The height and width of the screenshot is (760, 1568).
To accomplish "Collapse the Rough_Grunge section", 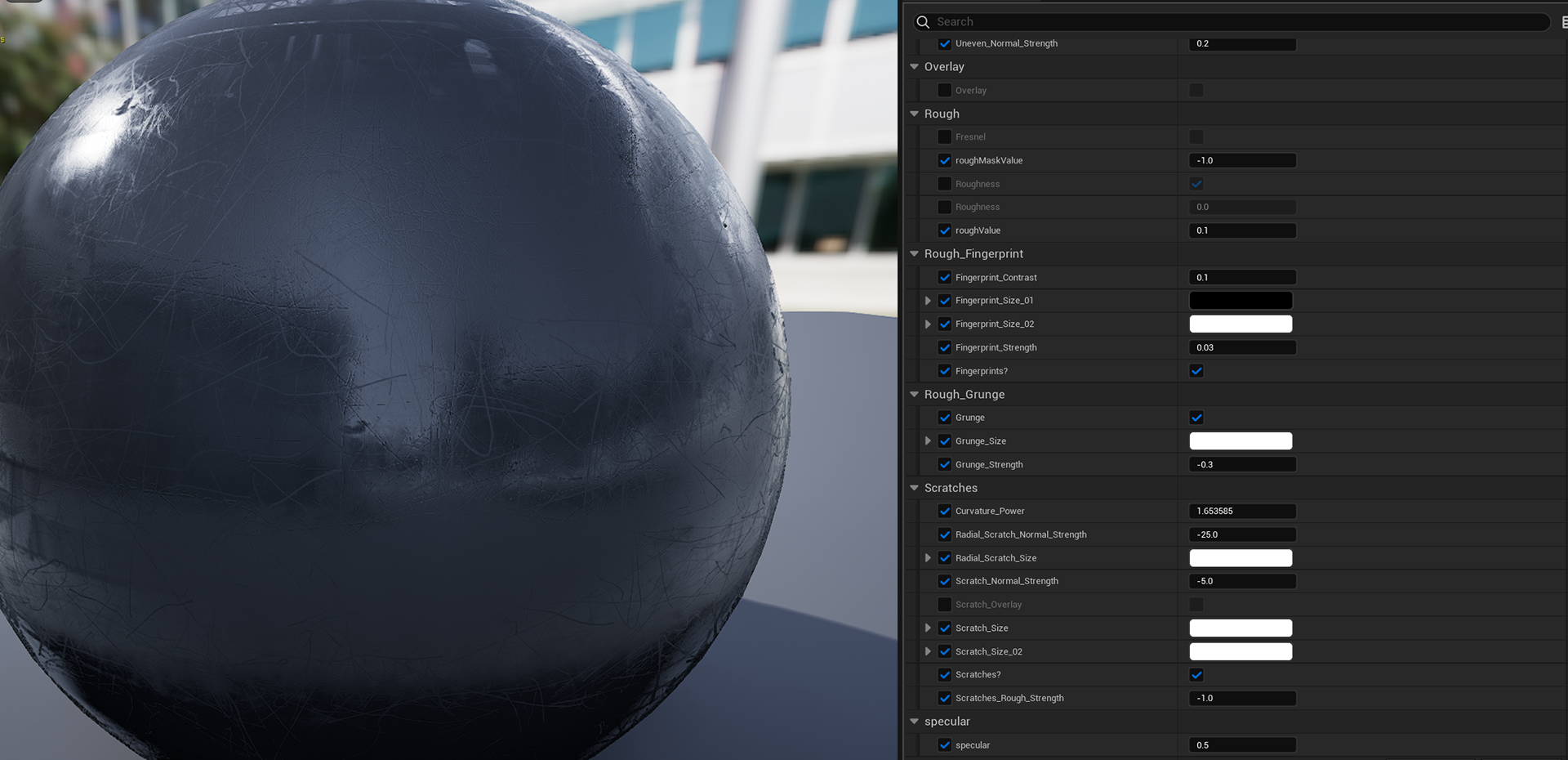I will tap(914, 394).
